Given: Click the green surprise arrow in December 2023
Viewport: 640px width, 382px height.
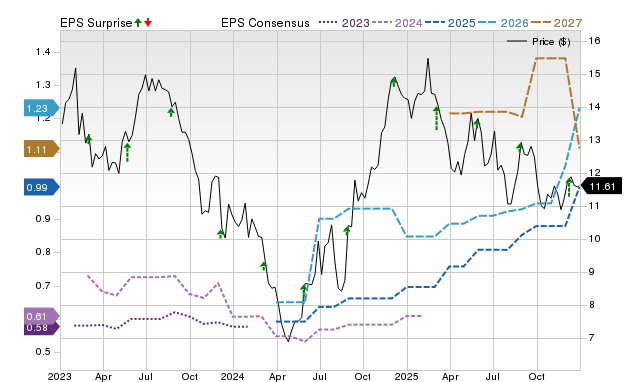Looking at the screenshot, I should click(220, 234).
